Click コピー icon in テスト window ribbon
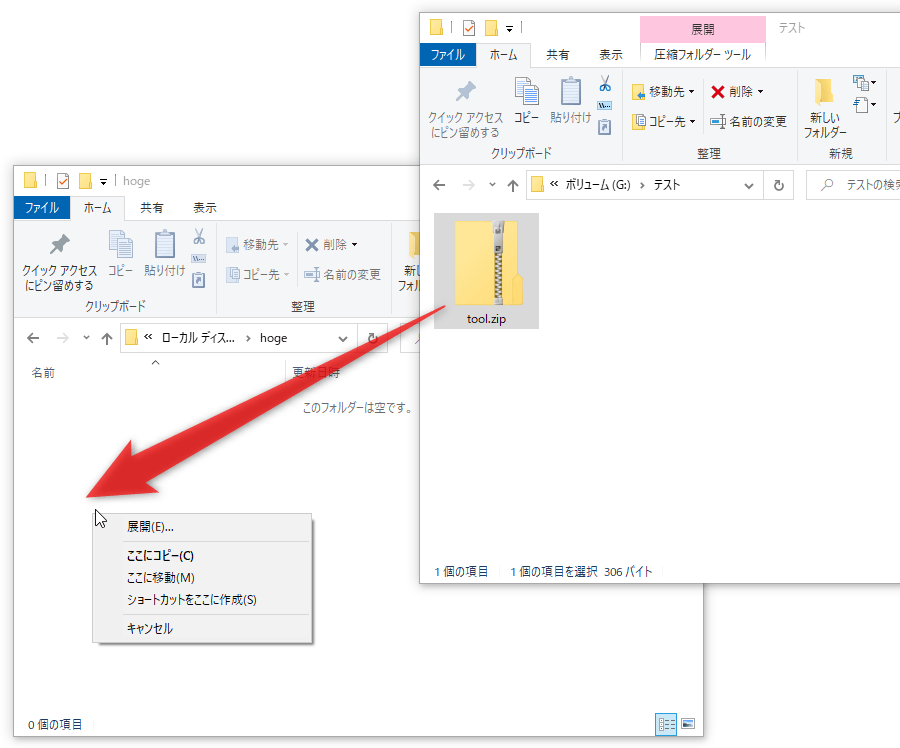The width and height of the screenshot is (900, 748). [526, 101]
